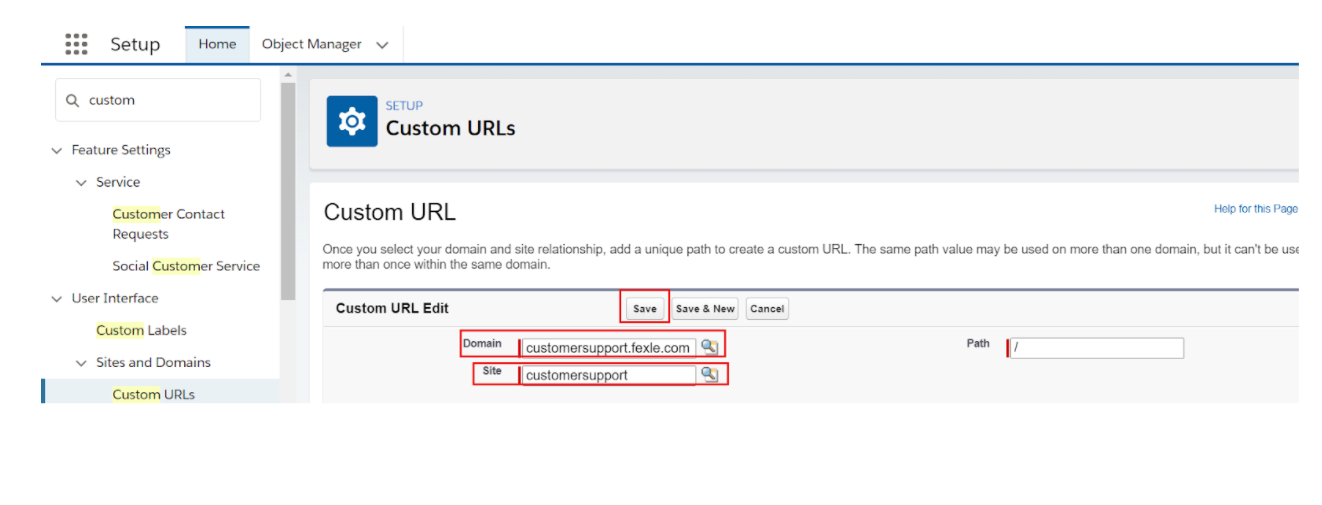1322x505 pixels.
Task: Expand the Object Manager dropdown chevron
Action: click(382, 45)
